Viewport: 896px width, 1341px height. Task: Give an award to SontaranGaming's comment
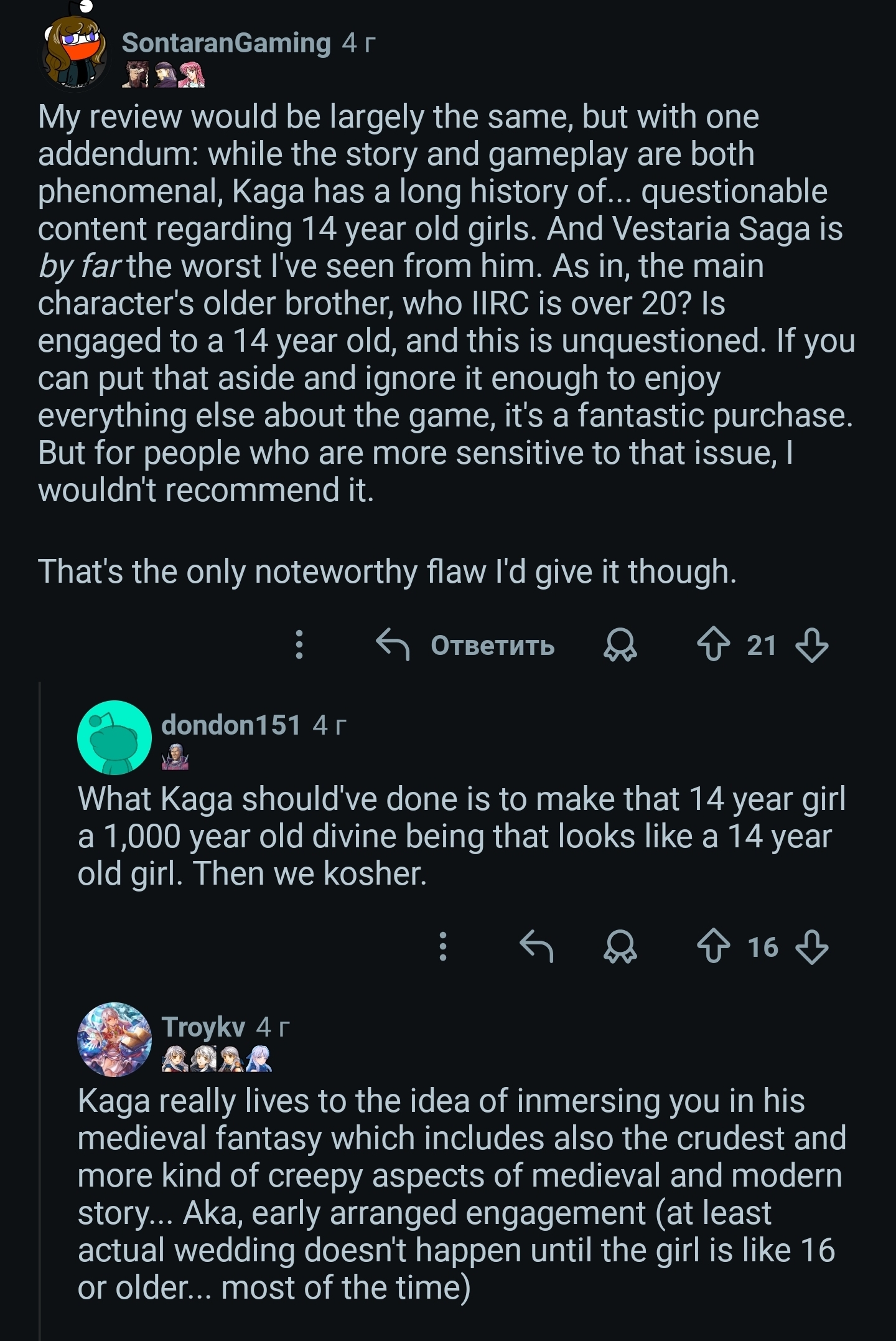point(620,644)
